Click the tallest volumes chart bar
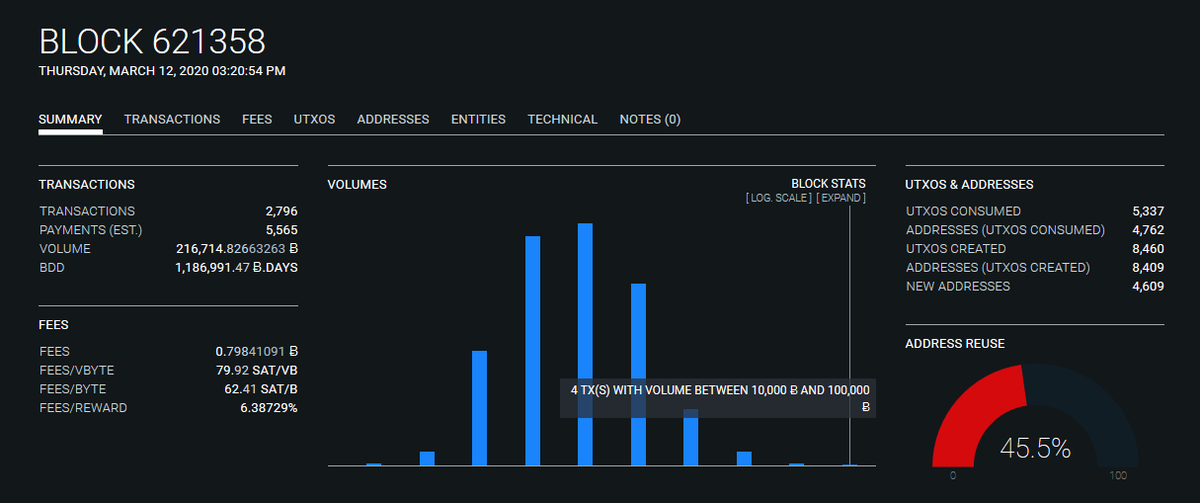1200x503 pixels. click(585, 344)
